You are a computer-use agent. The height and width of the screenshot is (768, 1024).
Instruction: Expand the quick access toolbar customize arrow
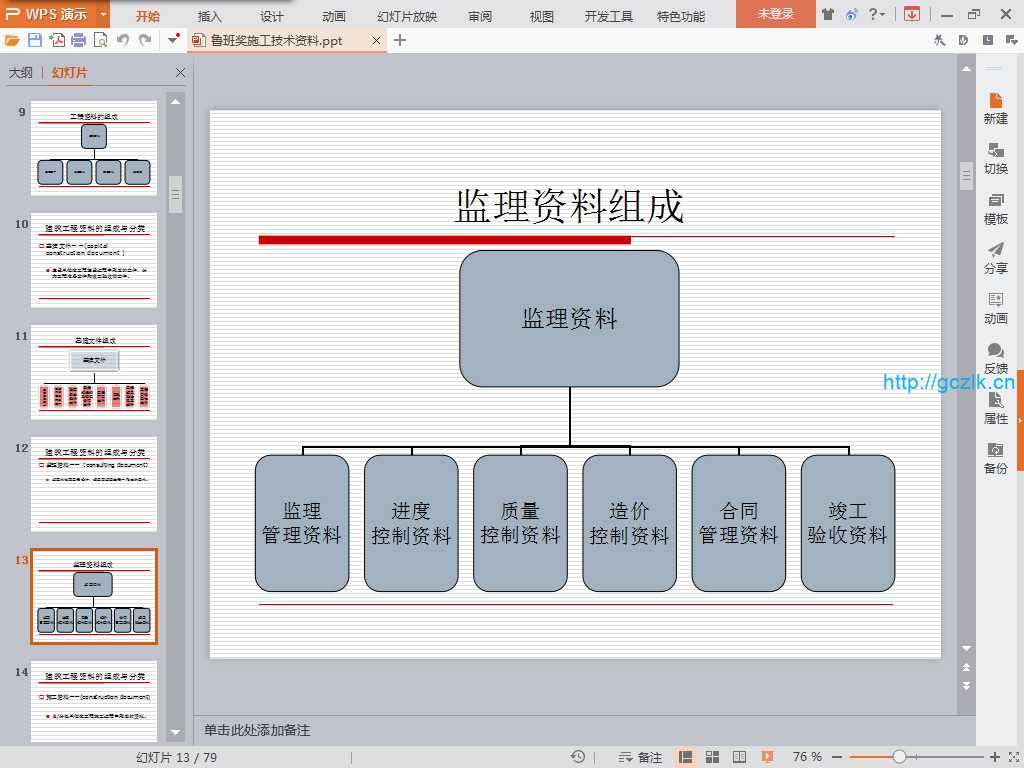tap(174, 40)
